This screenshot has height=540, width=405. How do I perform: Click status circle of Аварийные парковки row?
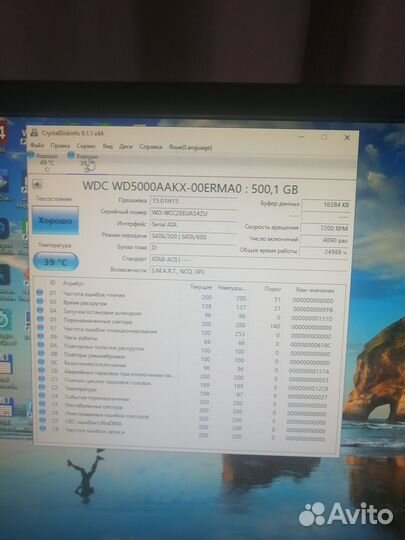42,370
